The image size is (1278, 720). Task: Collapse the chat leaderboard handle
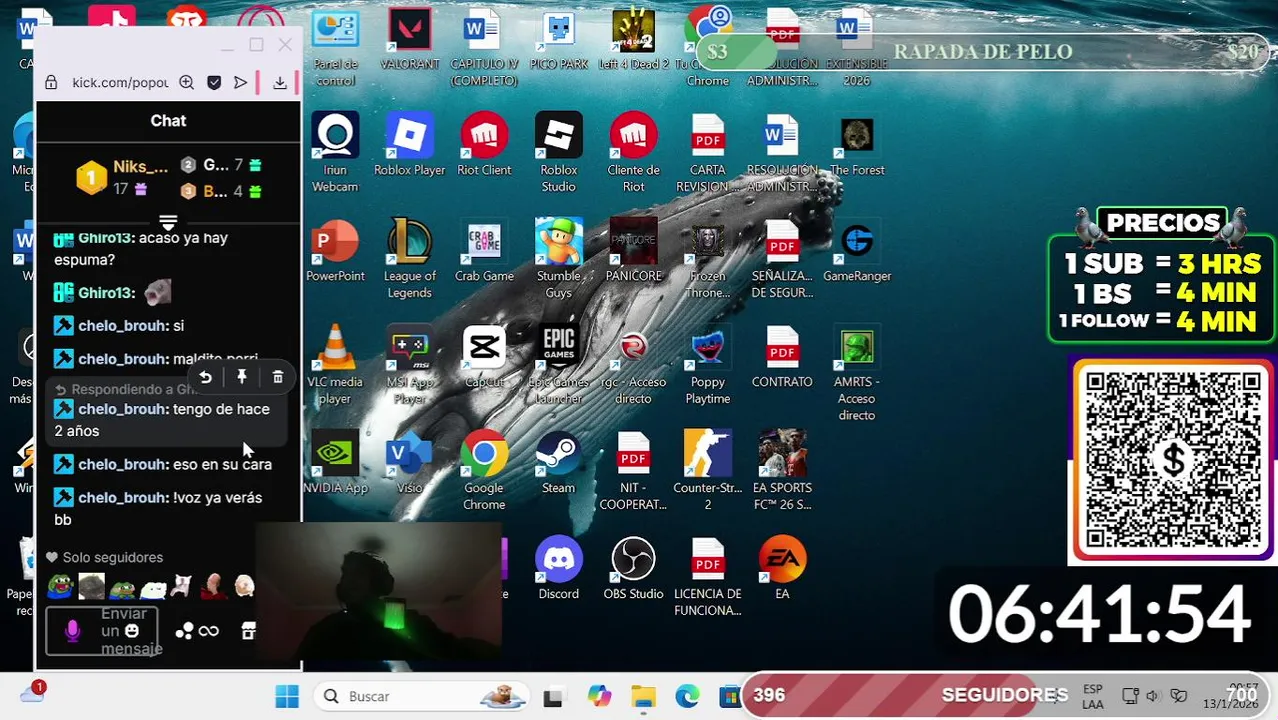(168, 222)
